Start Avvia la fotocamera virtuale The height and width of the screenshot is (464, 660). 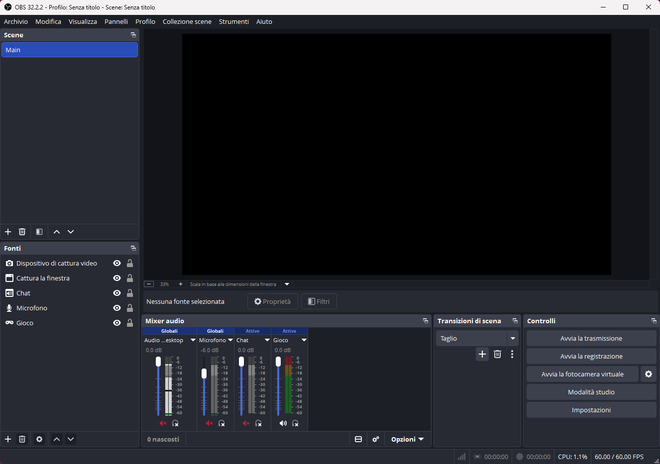click(583, 374)
